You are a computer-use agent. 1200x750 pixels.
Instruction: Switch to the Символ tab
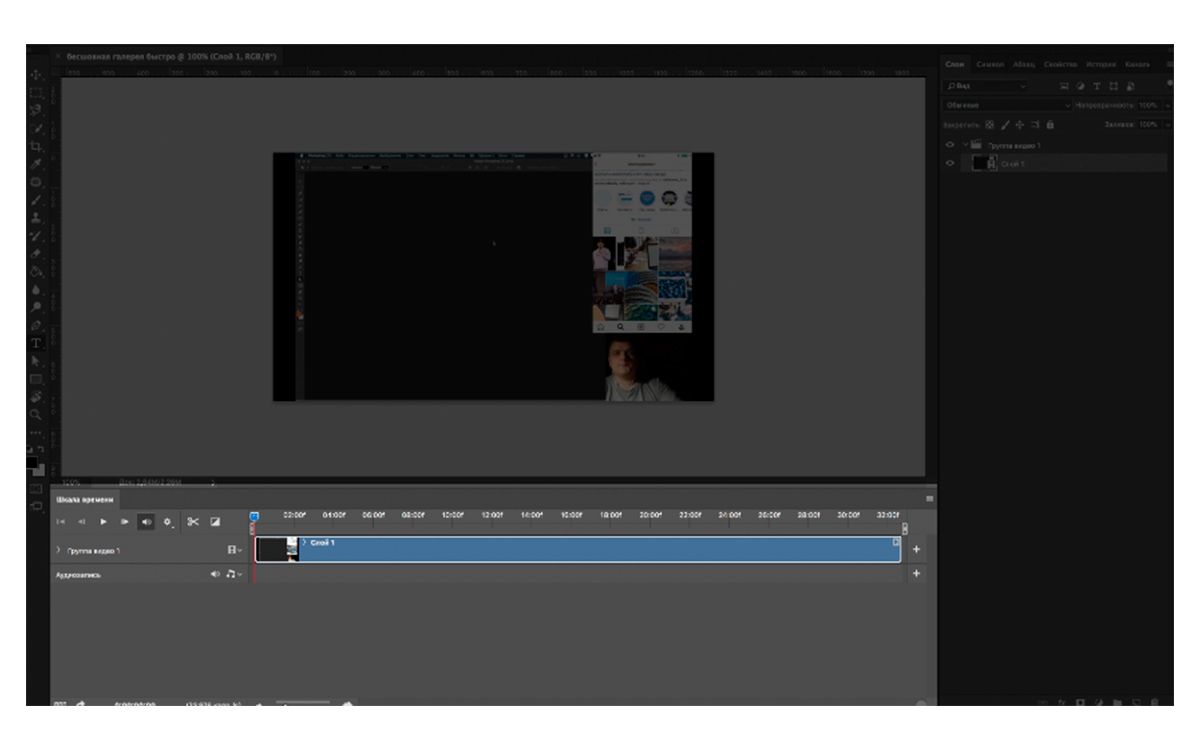pyautogui.click(x=990, y=64)
